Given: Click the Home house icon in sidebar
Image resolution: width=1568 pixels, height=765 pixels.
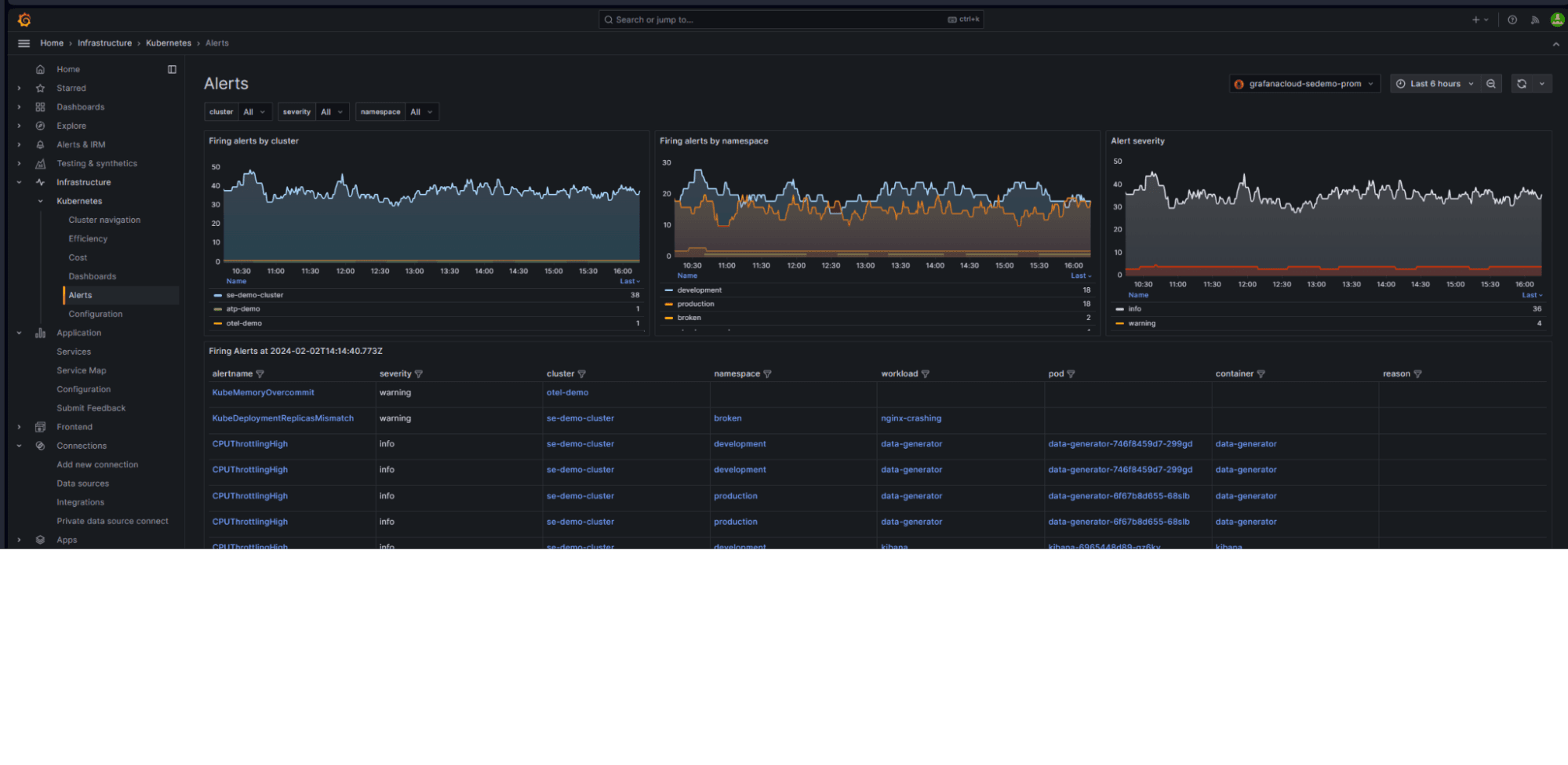Looking at the screenshot, I should coord(40,69).
